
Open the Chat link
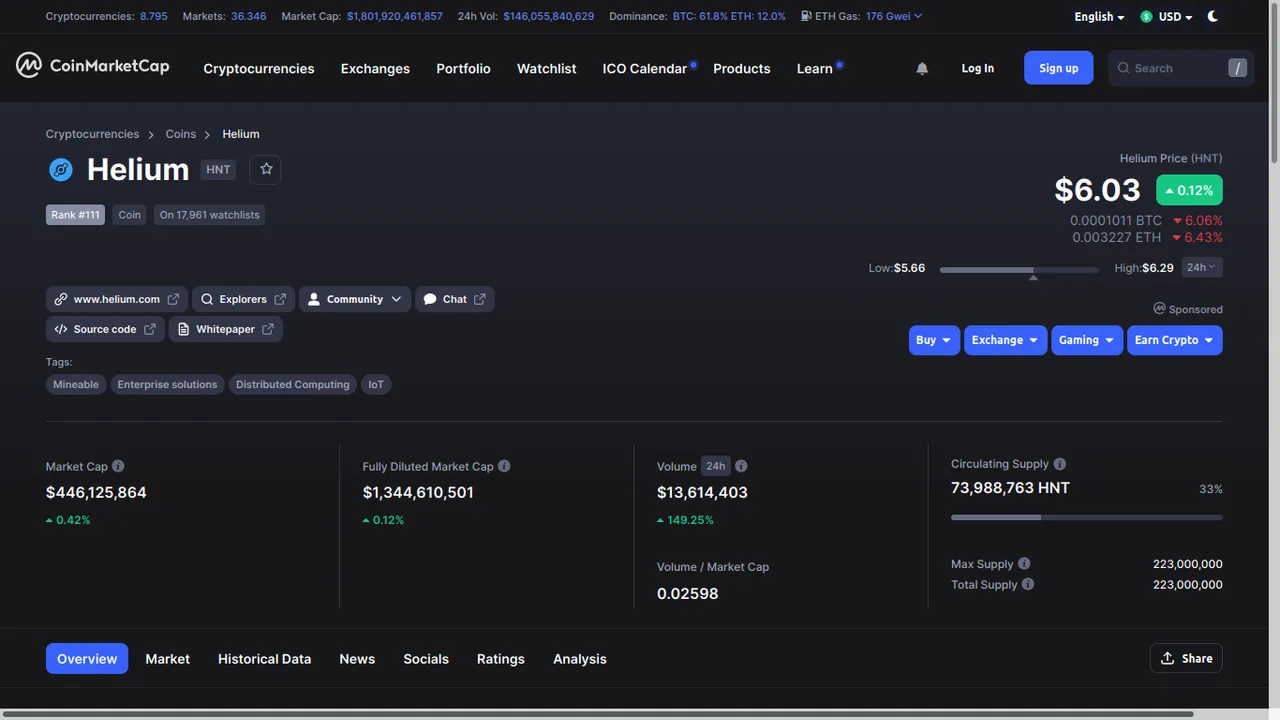454,299
